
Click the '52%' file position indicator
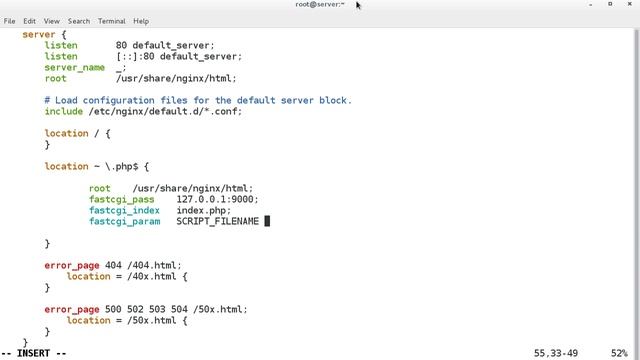pos(619,353)
